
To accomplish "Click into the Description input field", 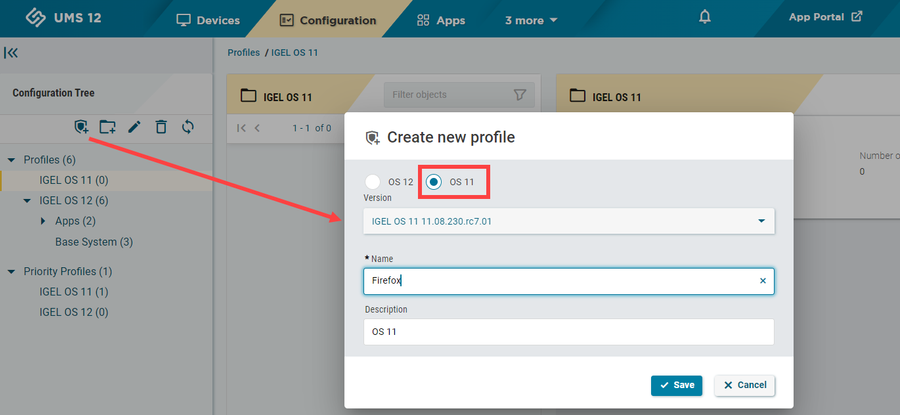I will tap(568, 331).
